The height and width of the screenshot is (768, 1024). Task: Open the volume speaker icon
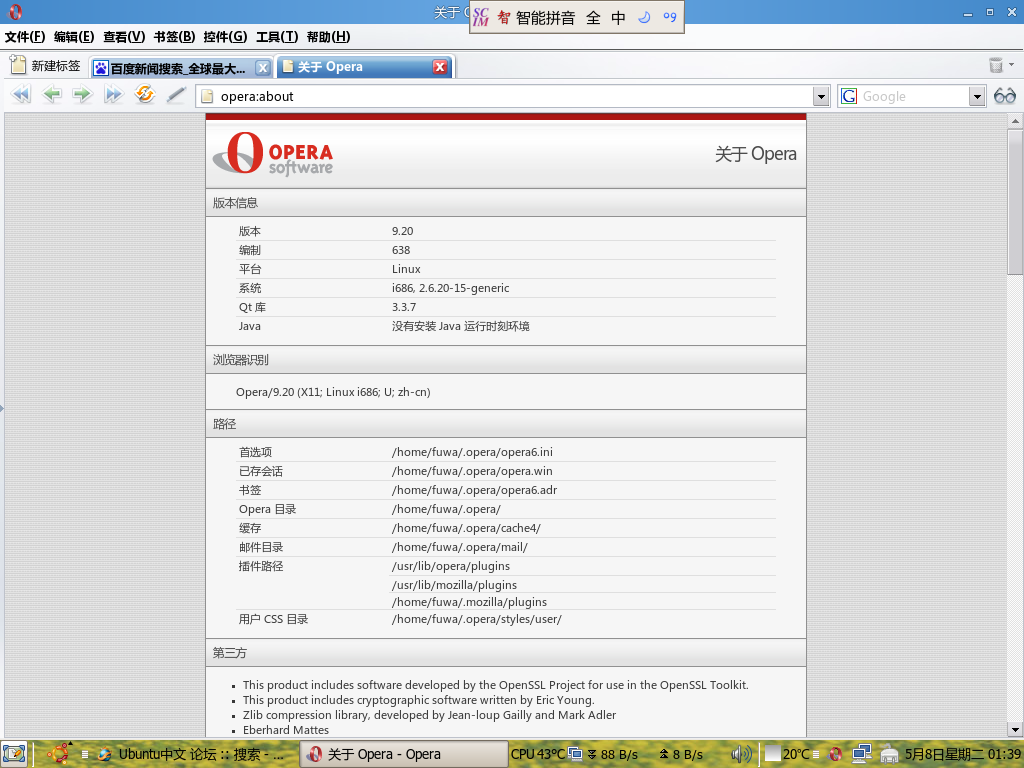point(741,754)
